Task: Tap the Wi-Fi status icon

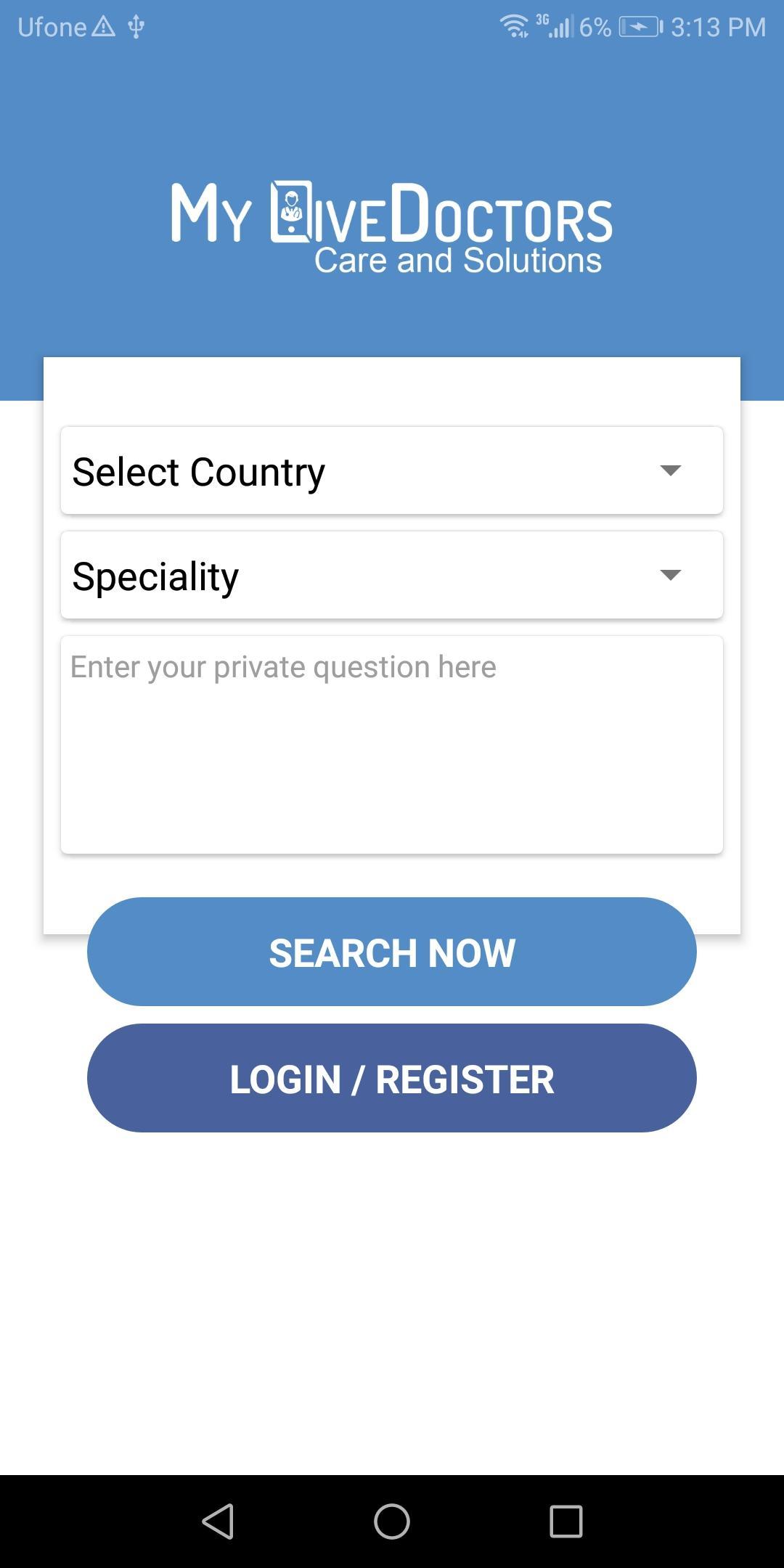Action: point(515,26)
